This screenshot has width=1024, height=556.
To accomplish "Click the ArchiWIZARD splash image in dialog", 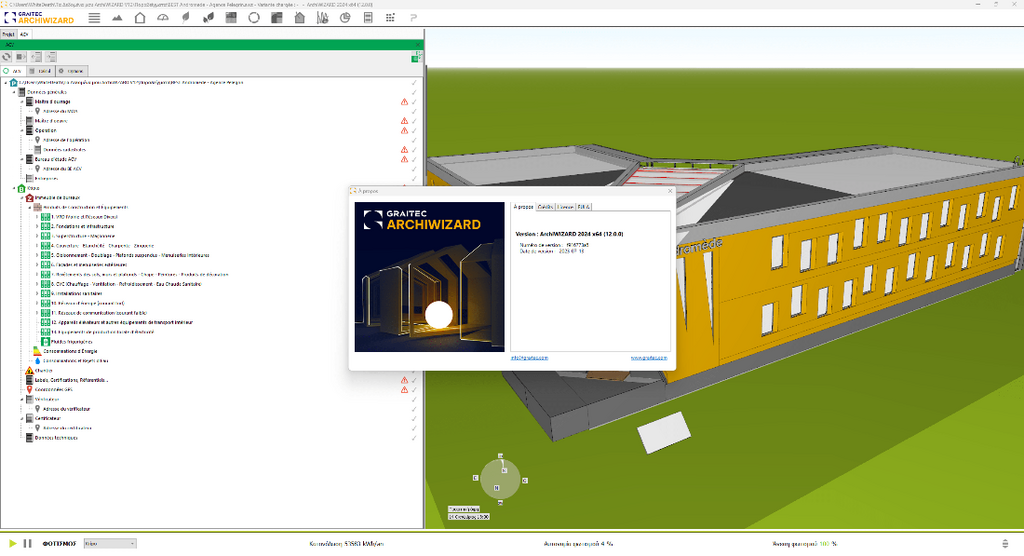I will [429, 277].
